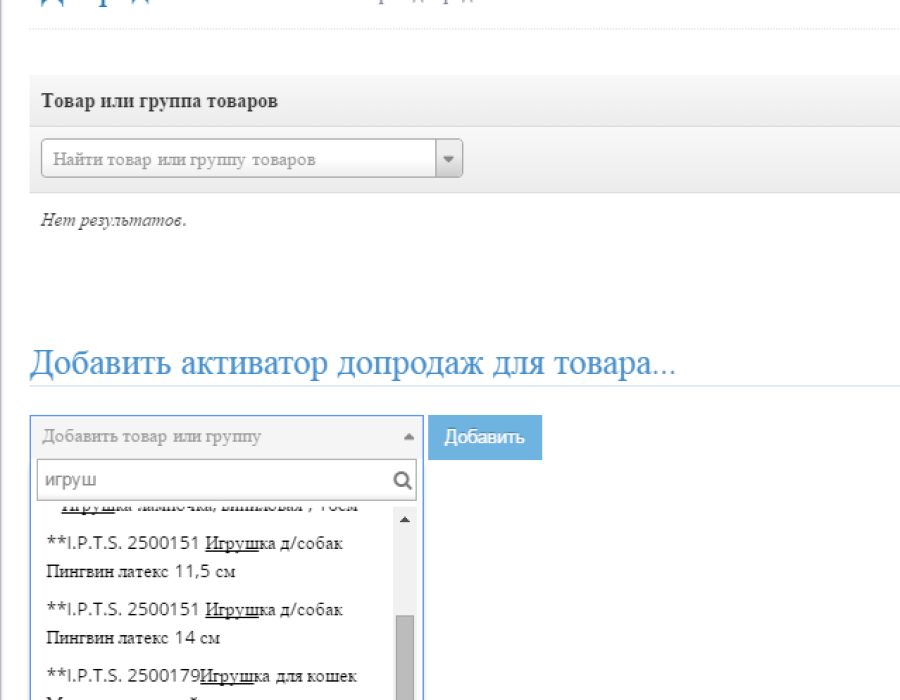Click the arrow of the product search combo box
Image resolution: width=900 pixels, height=700 pixels.
pyautogui.click(x=449, y=158)
